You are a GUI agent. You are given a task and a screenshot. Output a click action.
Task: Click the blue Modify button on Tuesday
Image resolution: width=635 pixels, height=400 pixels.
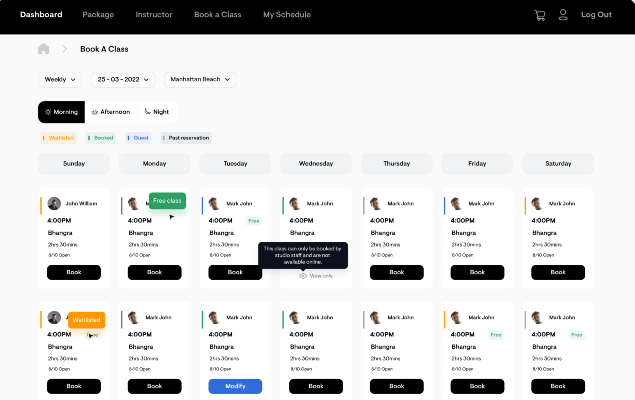[235, 386]
